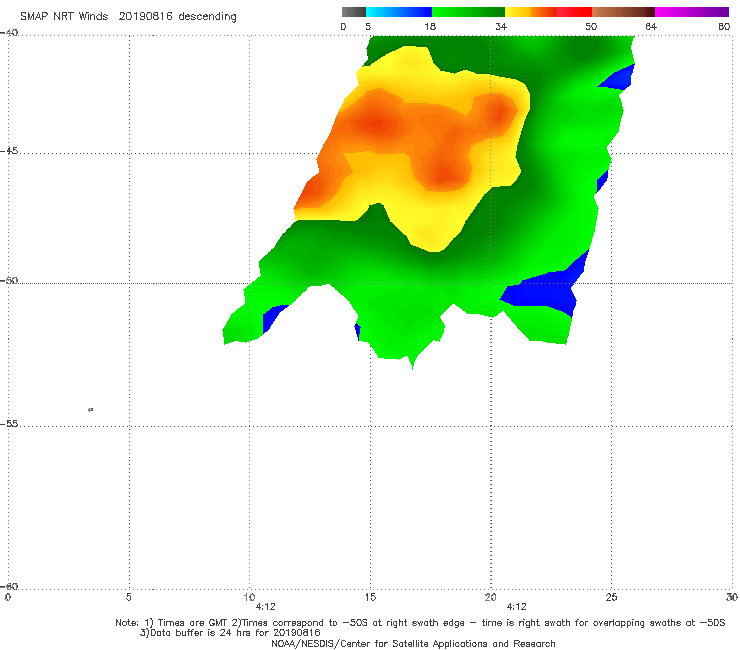Click the yellow-orange segment past 34 on the colorbar

point(531,12)
